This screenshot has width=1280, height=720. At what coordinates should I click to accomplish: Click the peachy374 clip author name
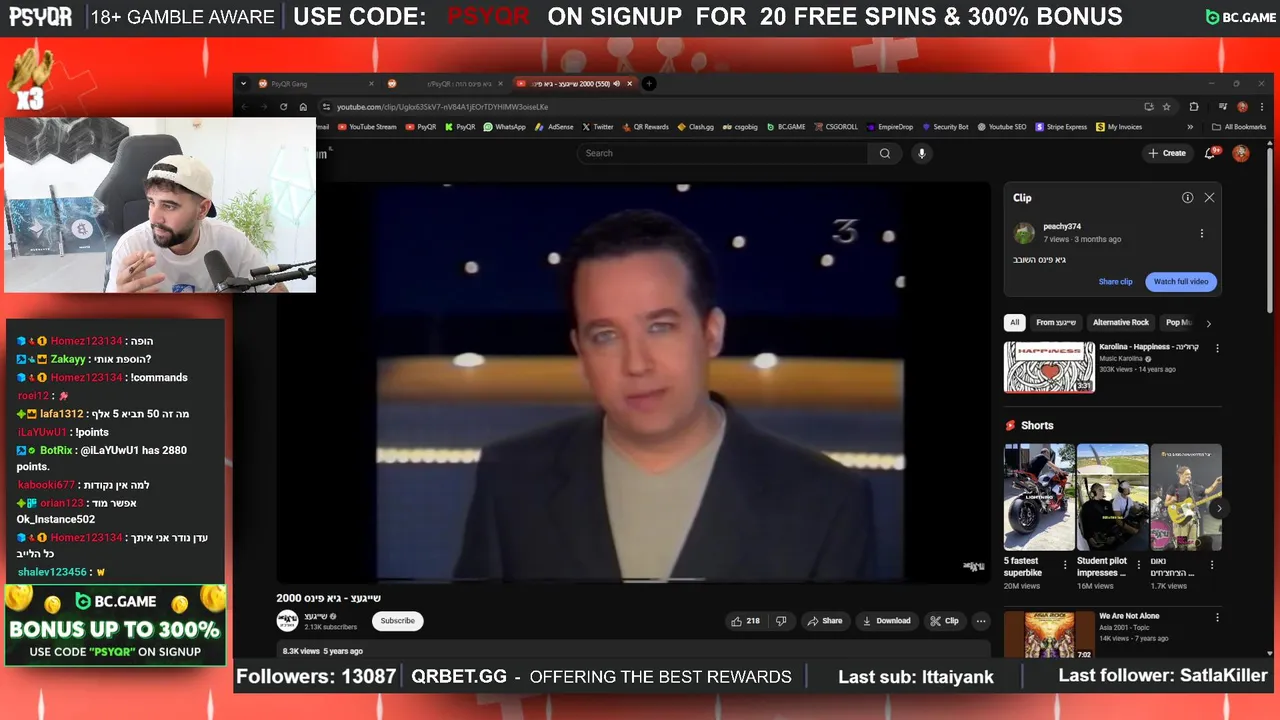[1062, 227]
